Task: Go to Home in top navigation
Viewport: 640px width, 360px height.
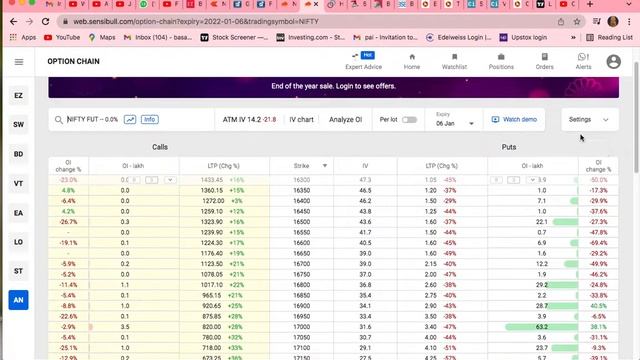Action: (x=411, y=62)
